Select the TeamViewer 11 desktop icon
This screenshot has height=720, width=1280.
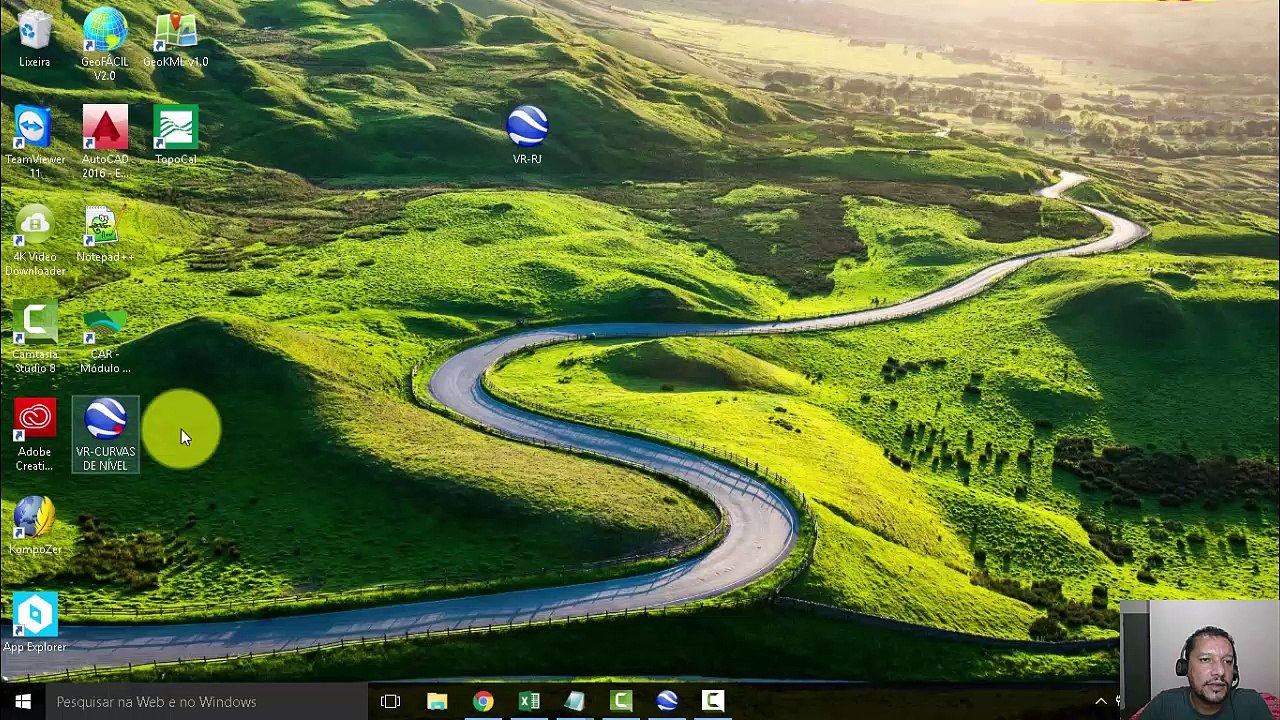coord(35,142)
